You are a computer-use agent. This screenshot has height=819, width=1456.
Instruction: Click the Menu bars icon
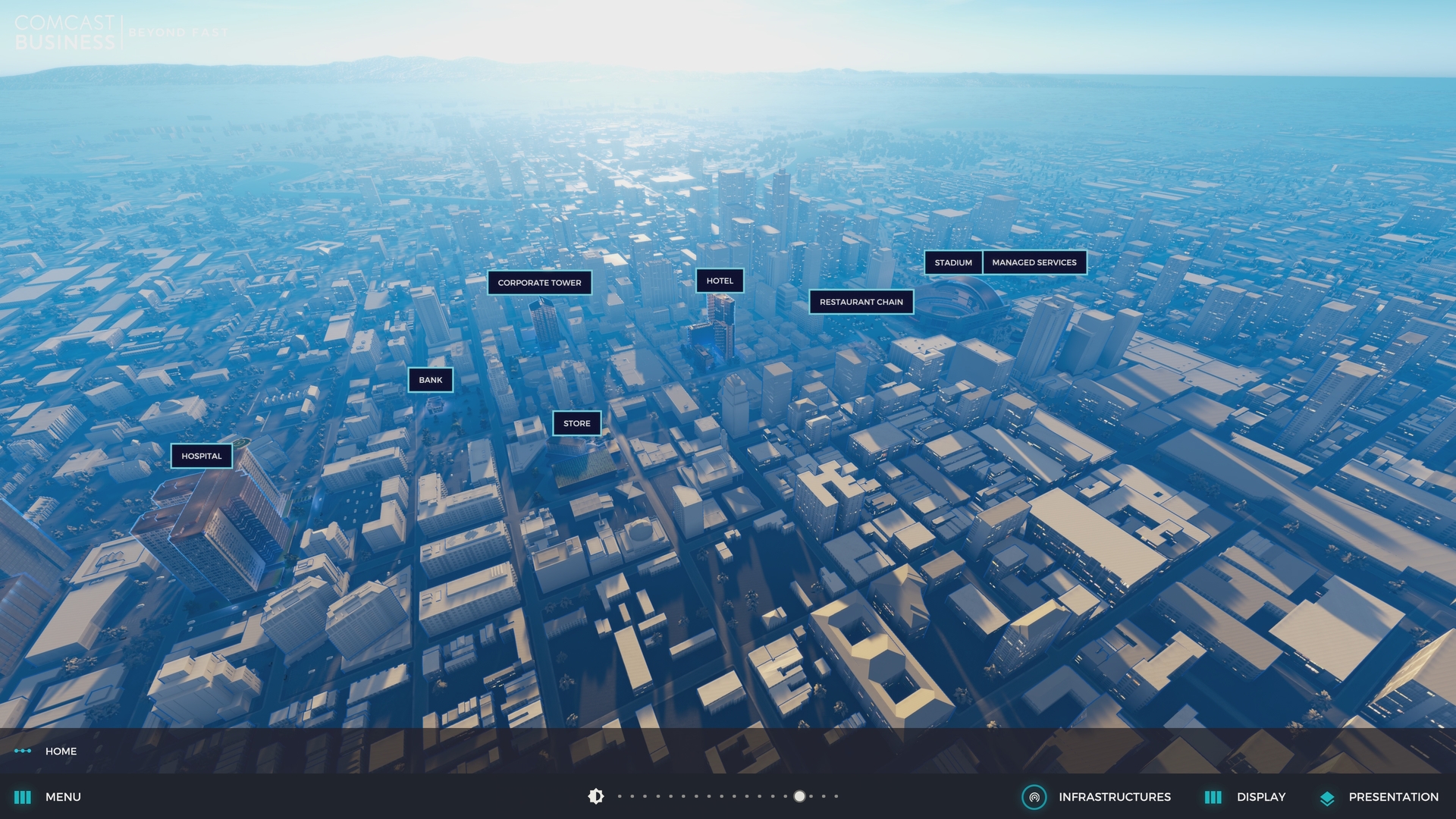click(x=23, y=797)
